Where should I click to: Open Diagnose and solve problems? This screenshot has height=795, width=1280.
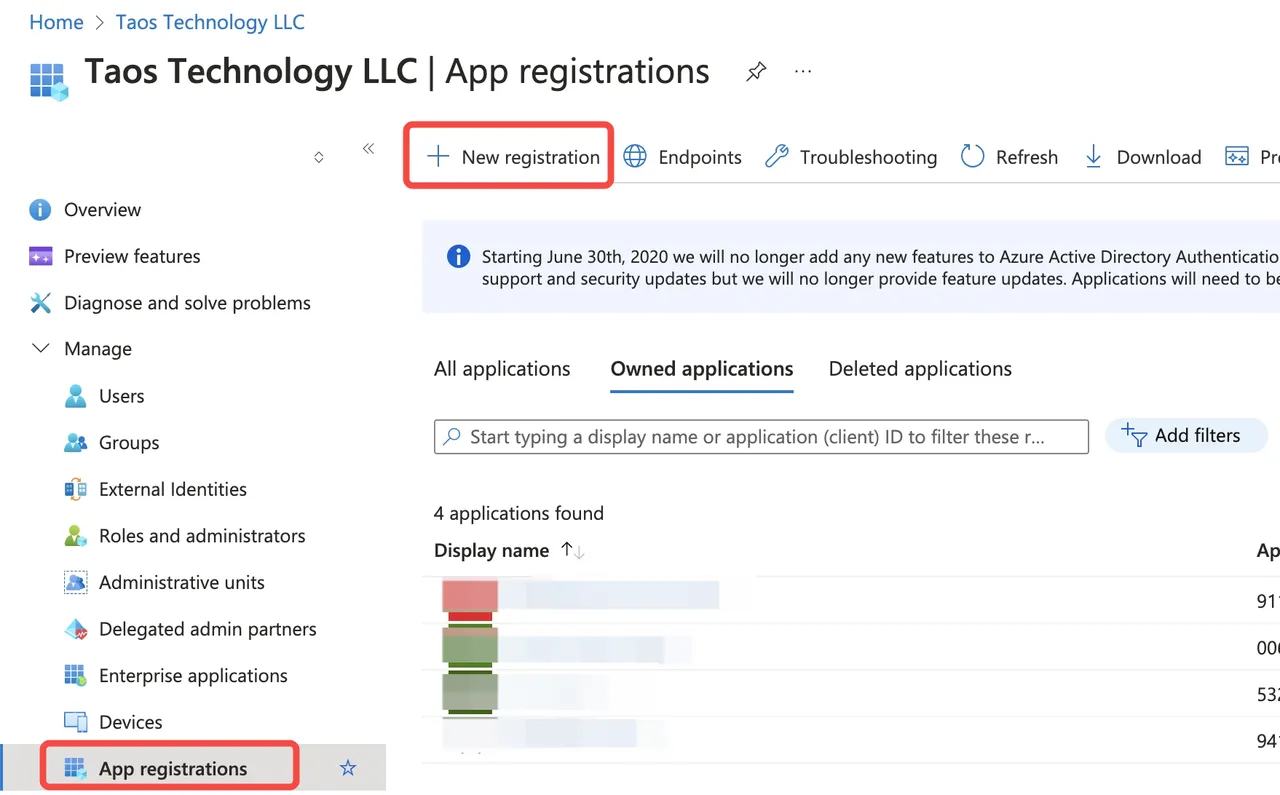point(187,303)
